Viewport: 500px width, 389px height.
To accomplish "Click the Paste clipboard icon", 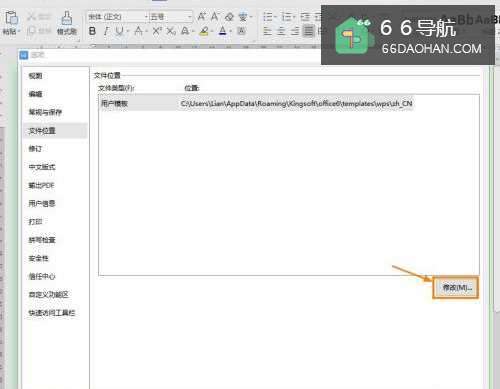I will point(11,18).
